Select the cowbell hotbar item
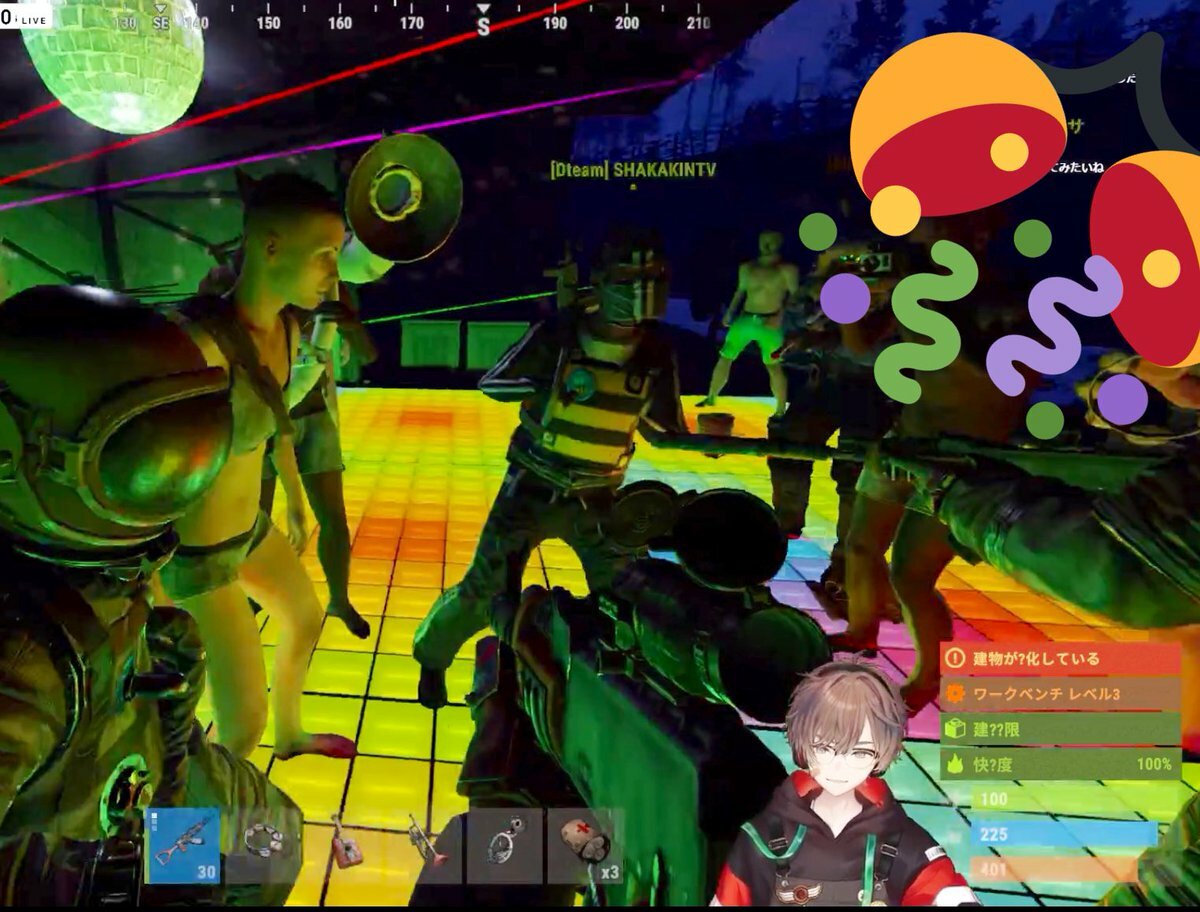1200x912 pixels. 345,845
